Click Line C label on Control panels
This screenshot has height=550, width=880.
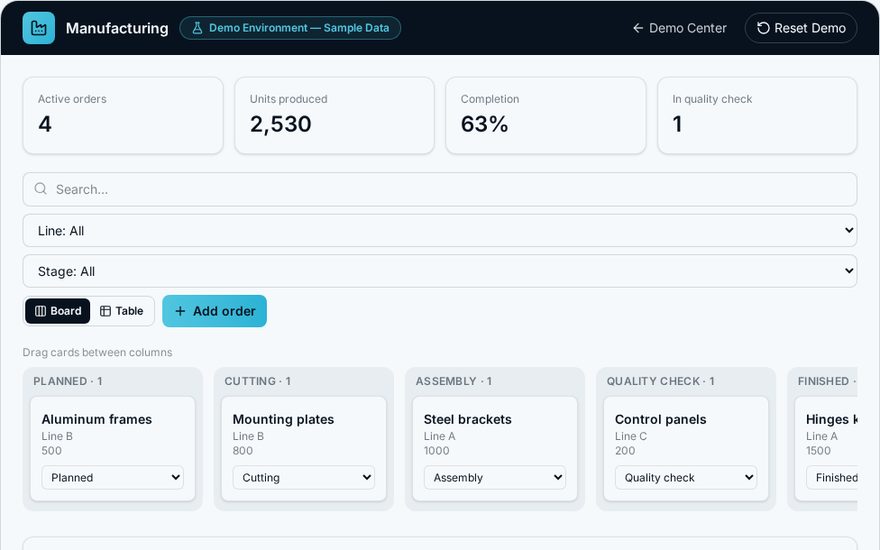pos(631,436)
